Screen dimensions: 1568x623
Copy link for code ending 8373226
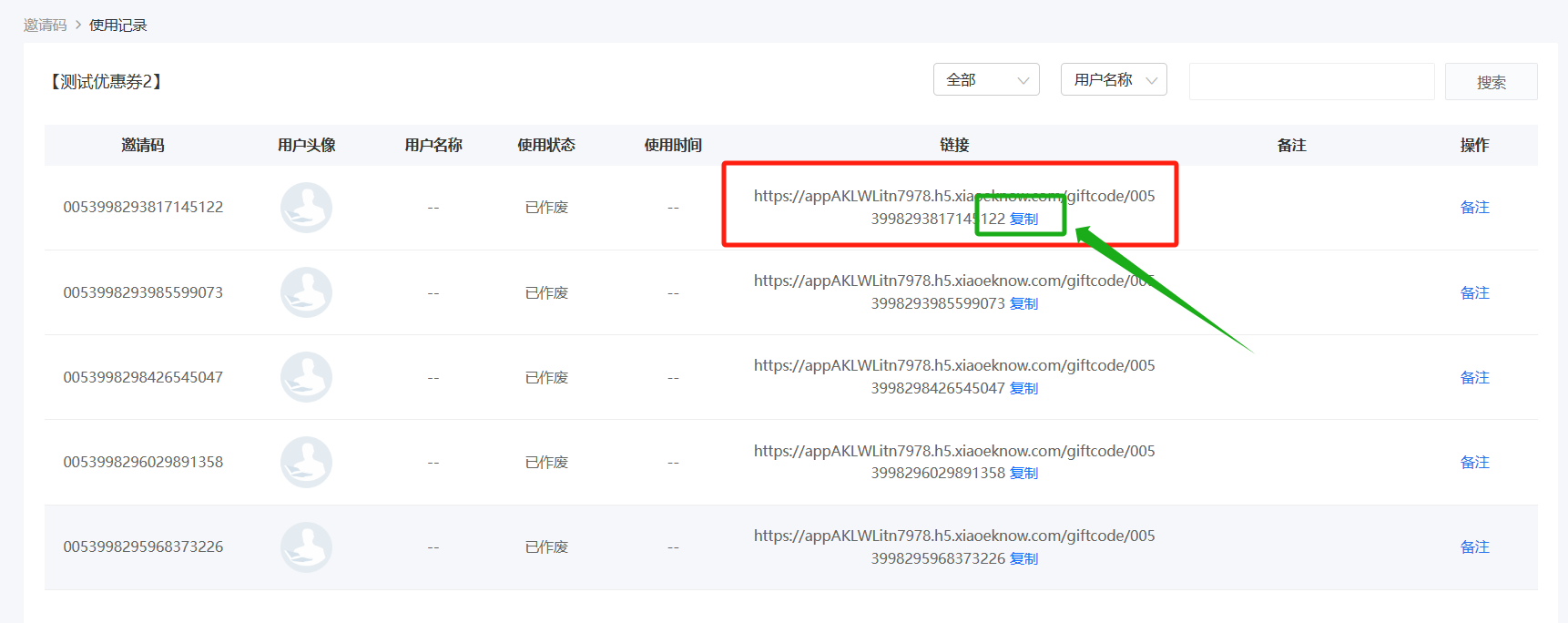click(1023, 558)
